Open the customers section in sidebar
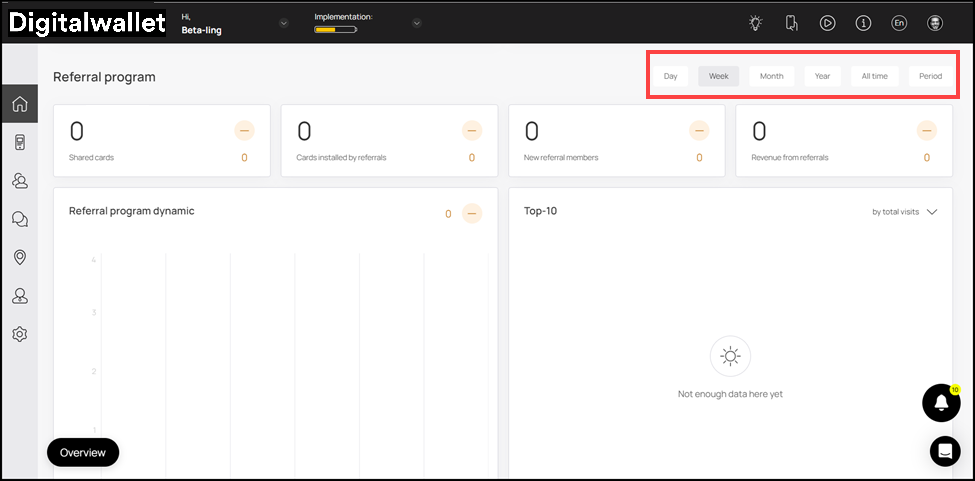 click(x=19, y=181)
